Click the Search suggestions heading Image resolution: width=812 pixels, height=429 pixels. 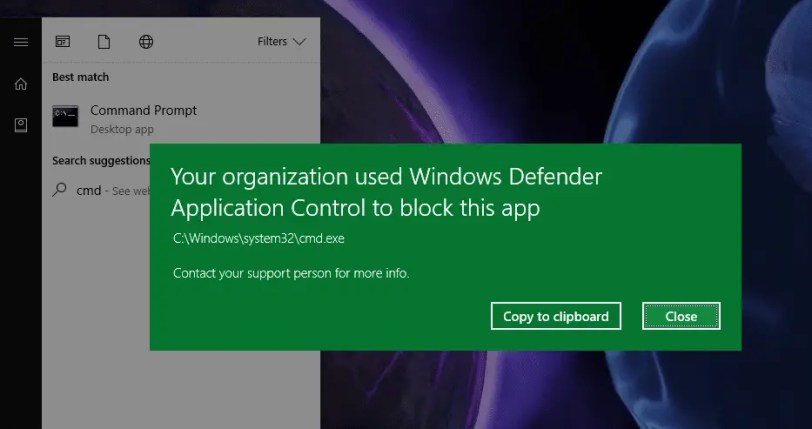[101, 161]
